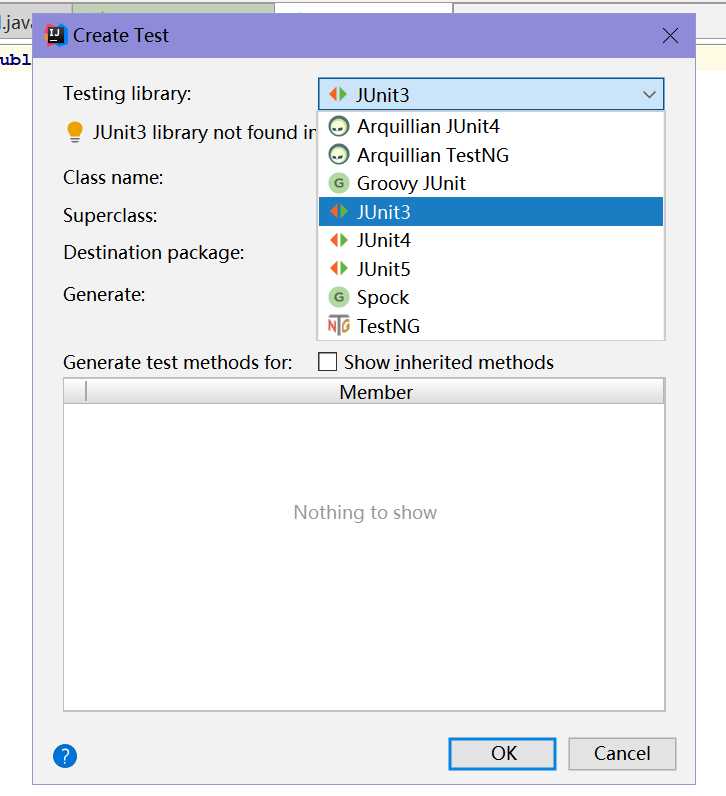
Task: Click the 'Nothing to show' placeholder text
Action: coord(365,513)
